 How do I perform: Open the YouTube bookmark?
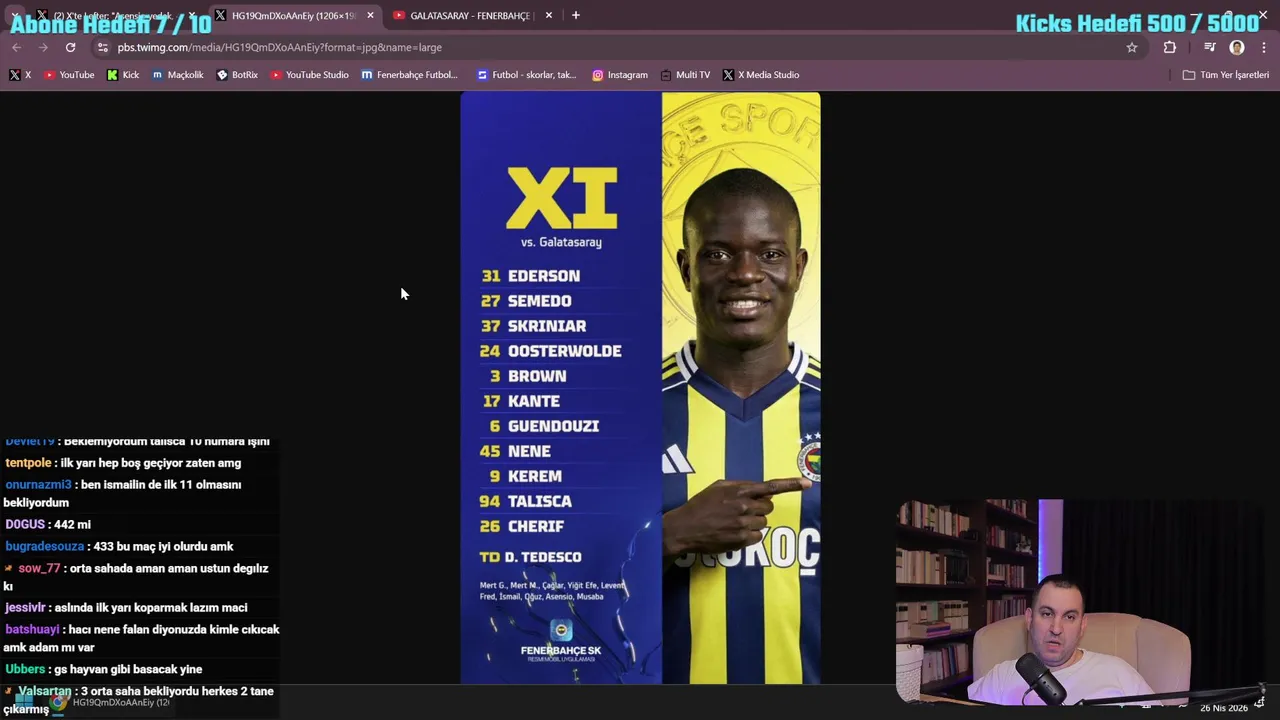(69, 75)
